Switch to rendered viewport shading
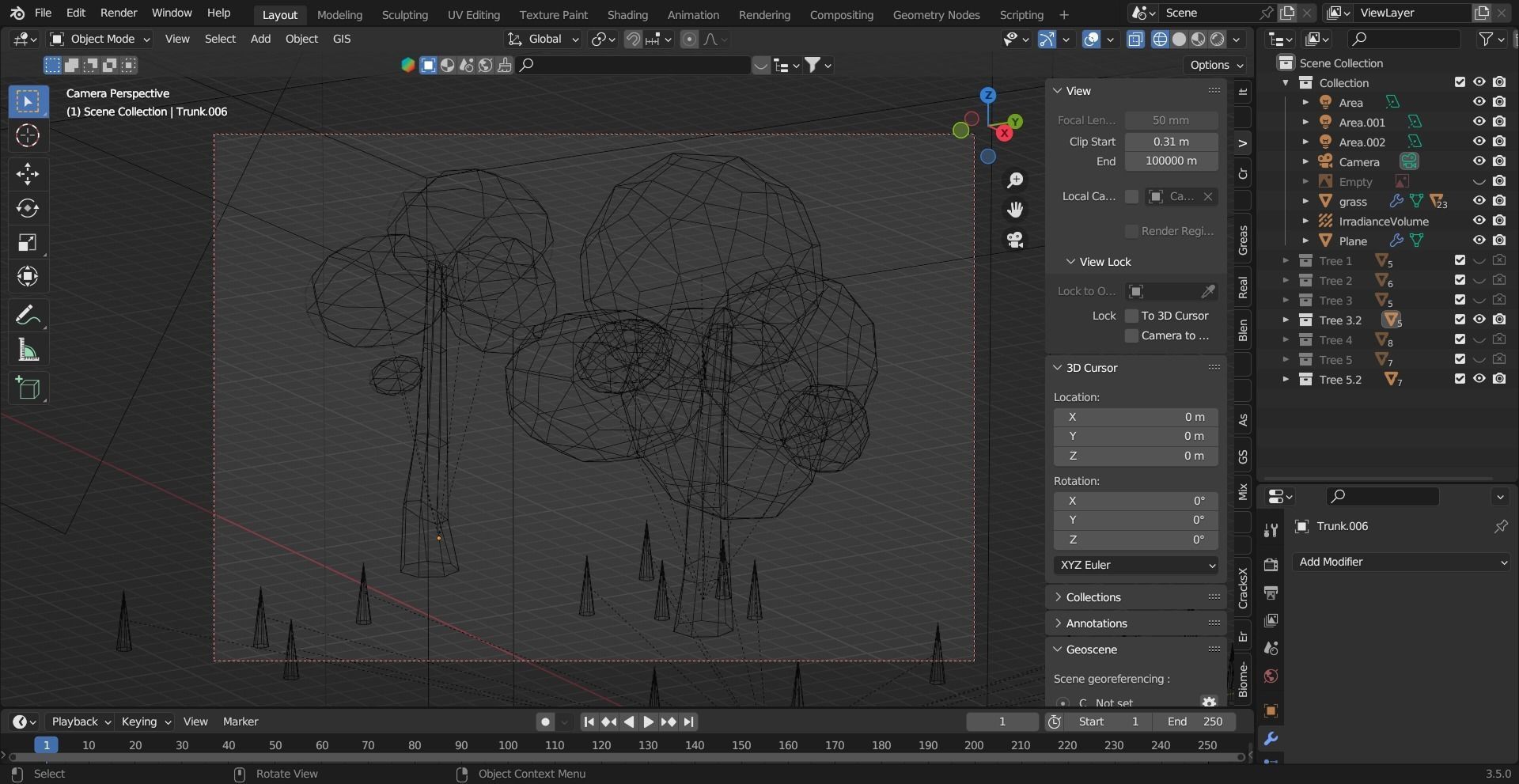Image resolution: width=1519 pixels, height=784 pixels. pos(1218,39)
